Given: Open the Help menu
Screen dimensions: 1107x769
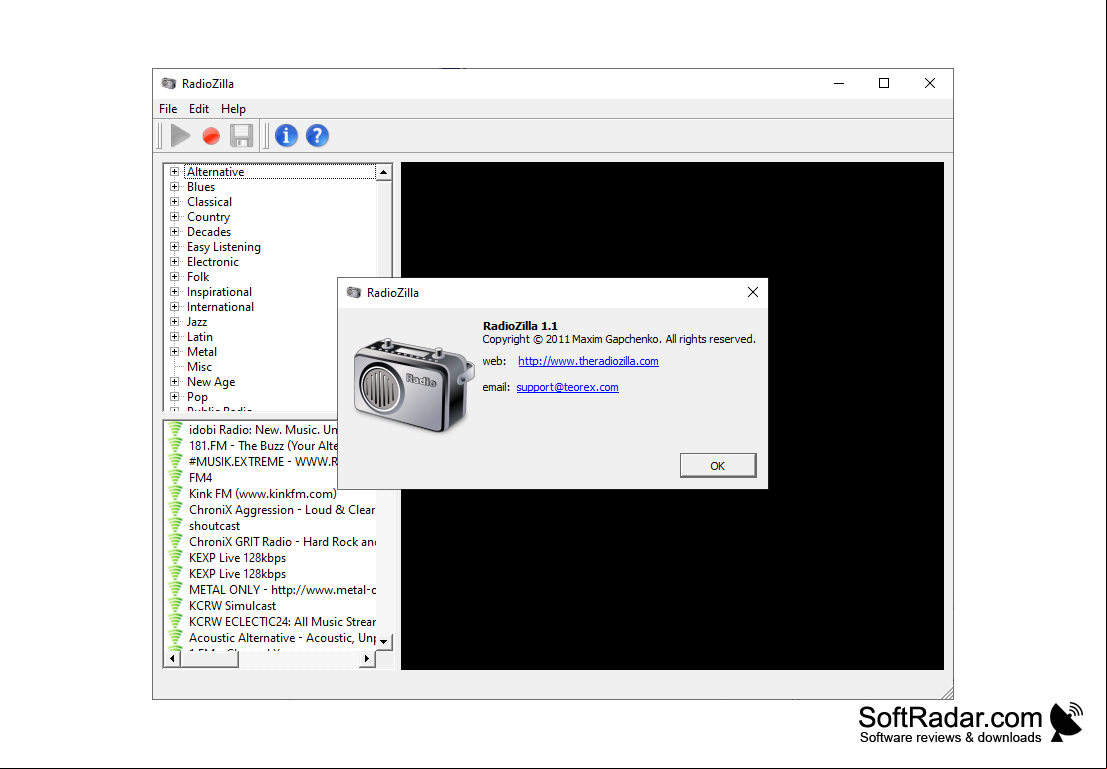Looking at the screenshot, I should pos(233,109).
